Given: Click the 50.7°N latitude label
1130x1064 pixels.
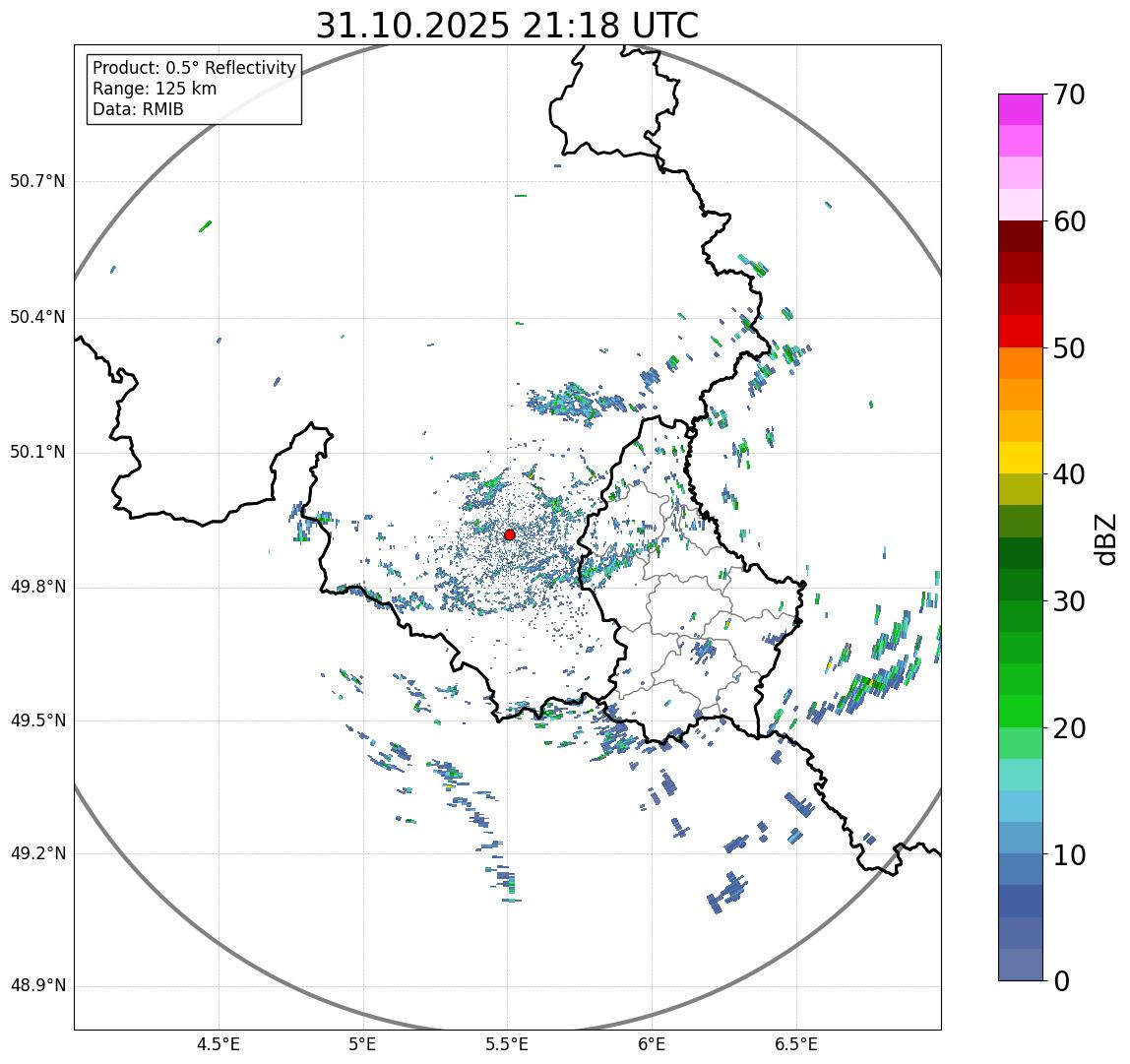Looking at the screenshot, I should [37, 181].
